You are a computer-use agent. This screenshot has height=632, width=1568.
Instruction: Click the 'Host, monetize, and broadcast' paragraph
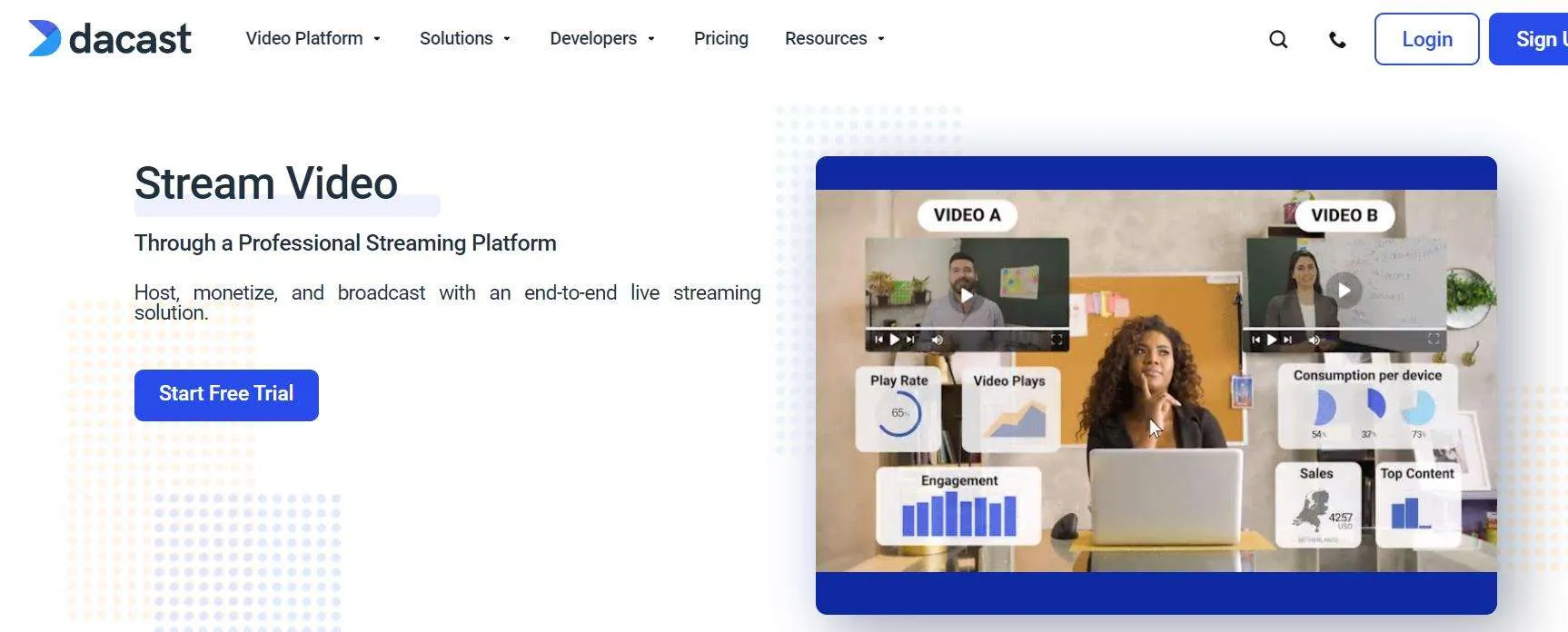coord(447,302)
